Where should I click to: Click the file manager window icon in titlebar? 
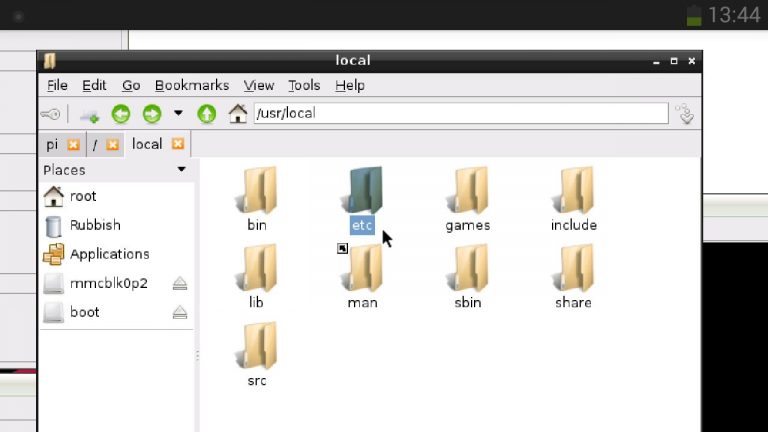pos(49,61)
